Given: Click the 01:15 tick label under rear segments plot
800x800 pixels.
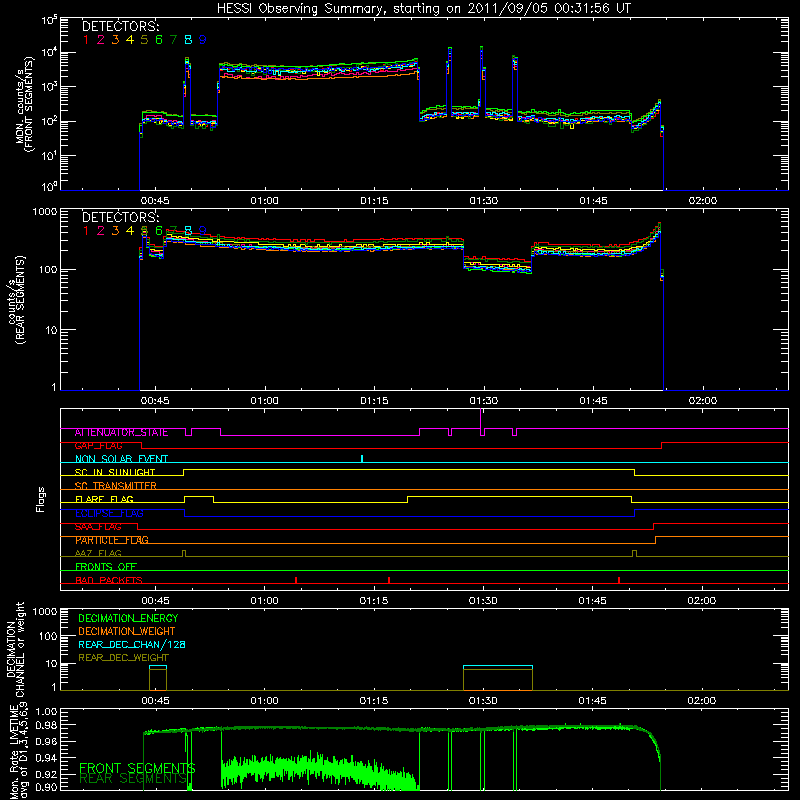Looking at the screenshot, I should tap(374, 401).
